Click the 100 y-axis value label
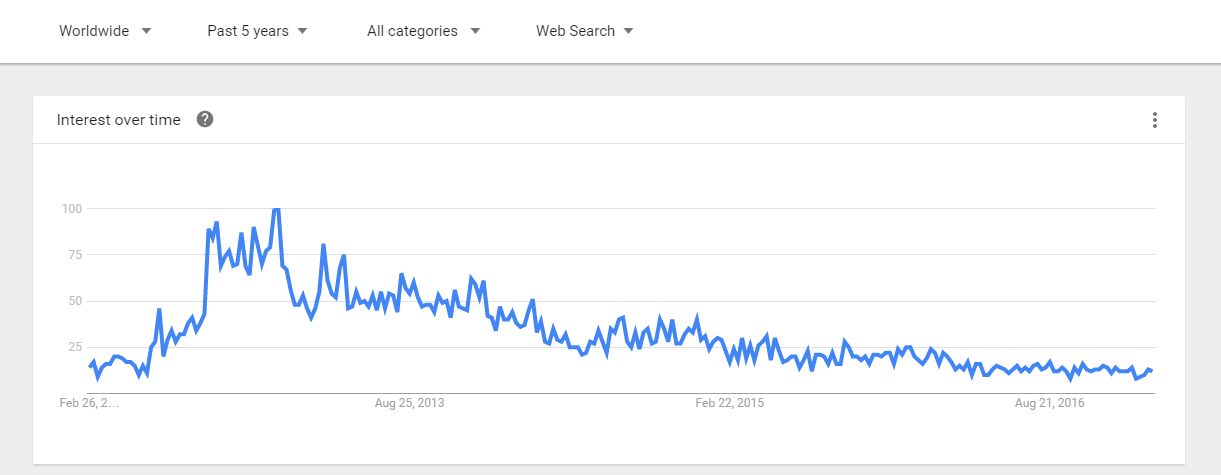This screenshot has width=1221, height=475. [71, 209]
